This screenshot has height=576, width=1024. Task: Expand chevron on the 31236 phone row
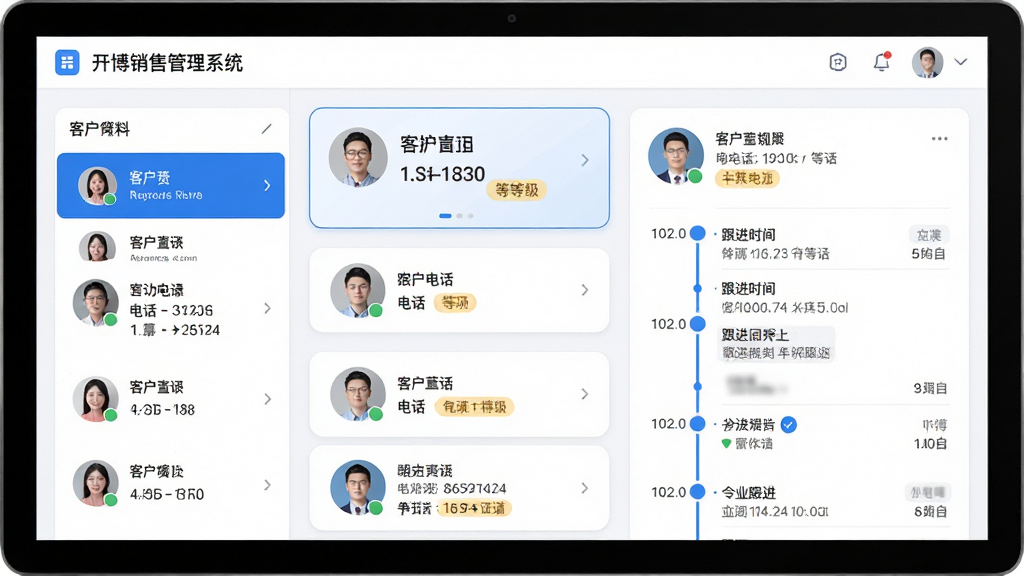267,308
